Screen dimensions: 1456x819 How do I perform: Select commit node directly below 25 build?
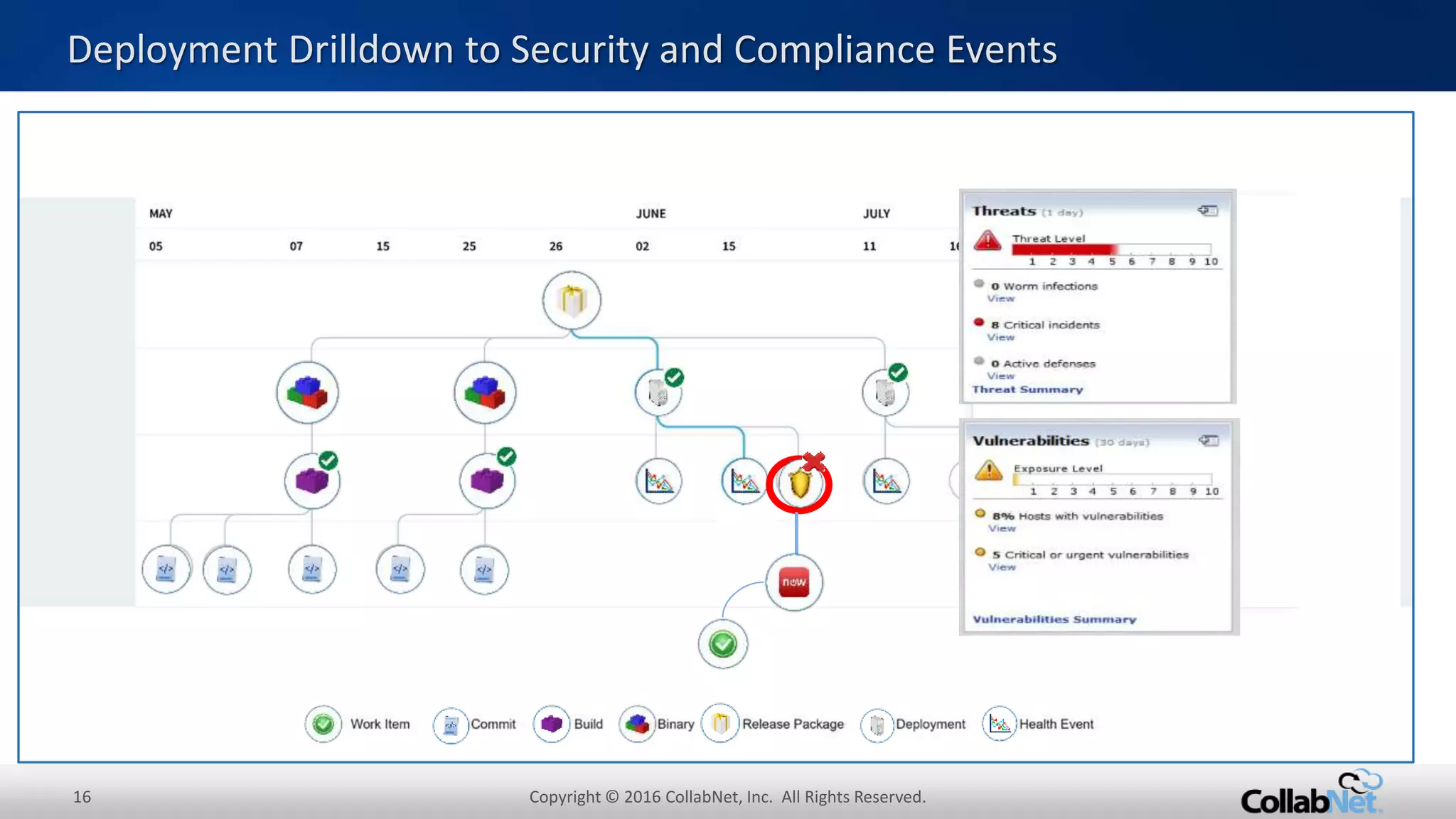484,569
